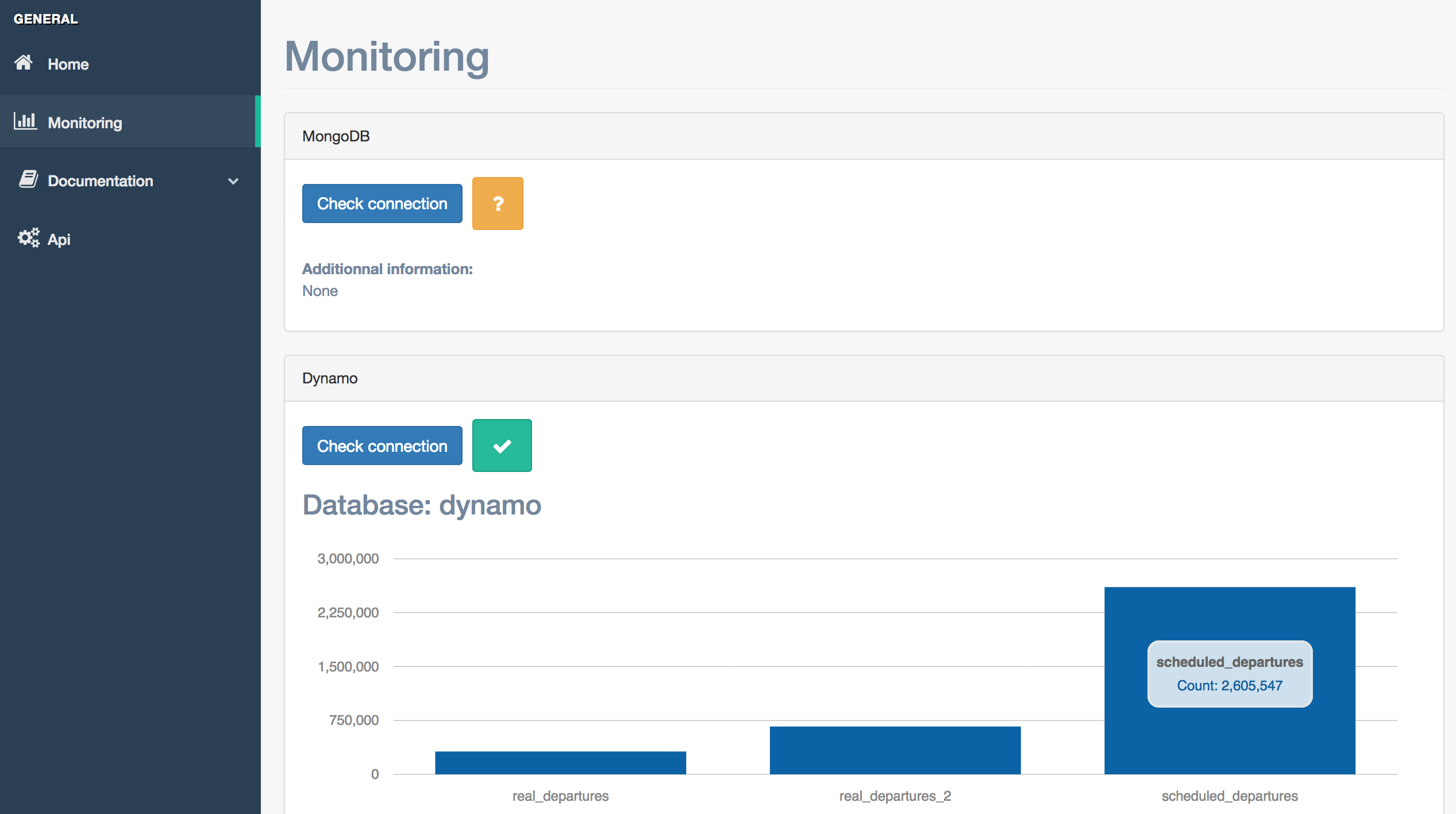Click the real_departures_2 axis label

point(895,796)
